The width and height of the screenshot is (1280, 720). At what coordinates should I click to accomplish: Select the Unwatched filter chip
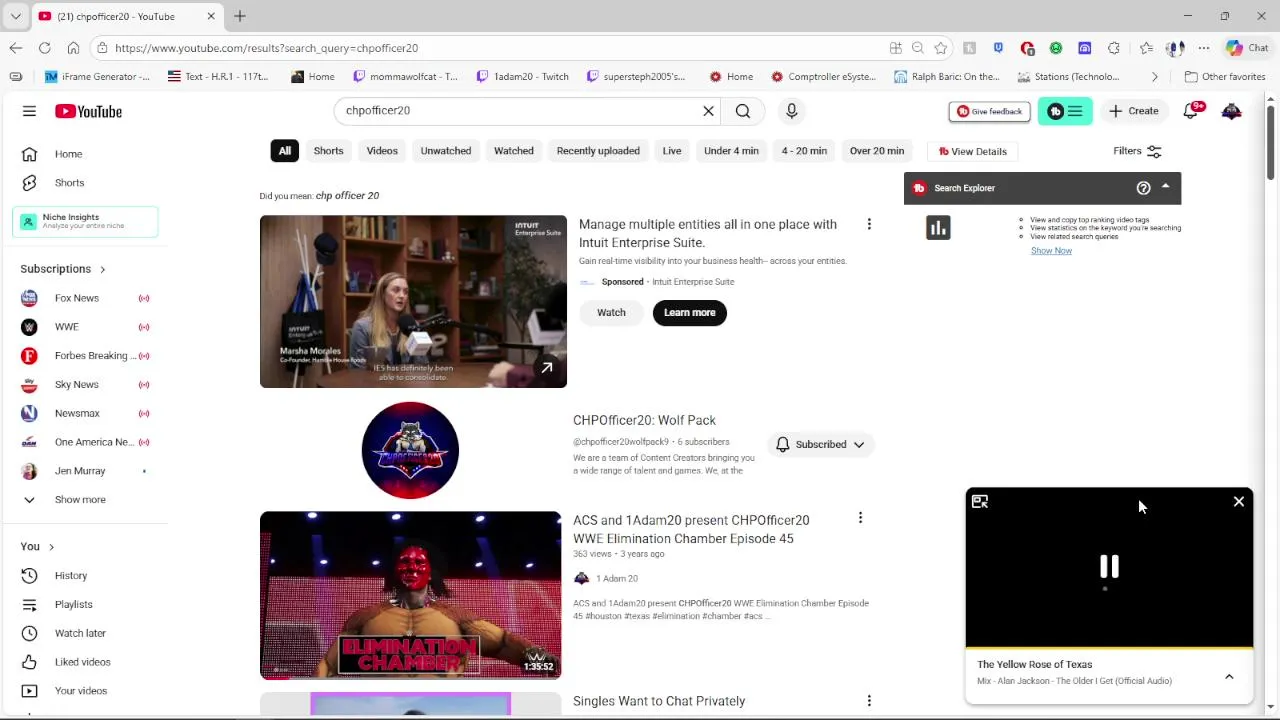[446, 151]
